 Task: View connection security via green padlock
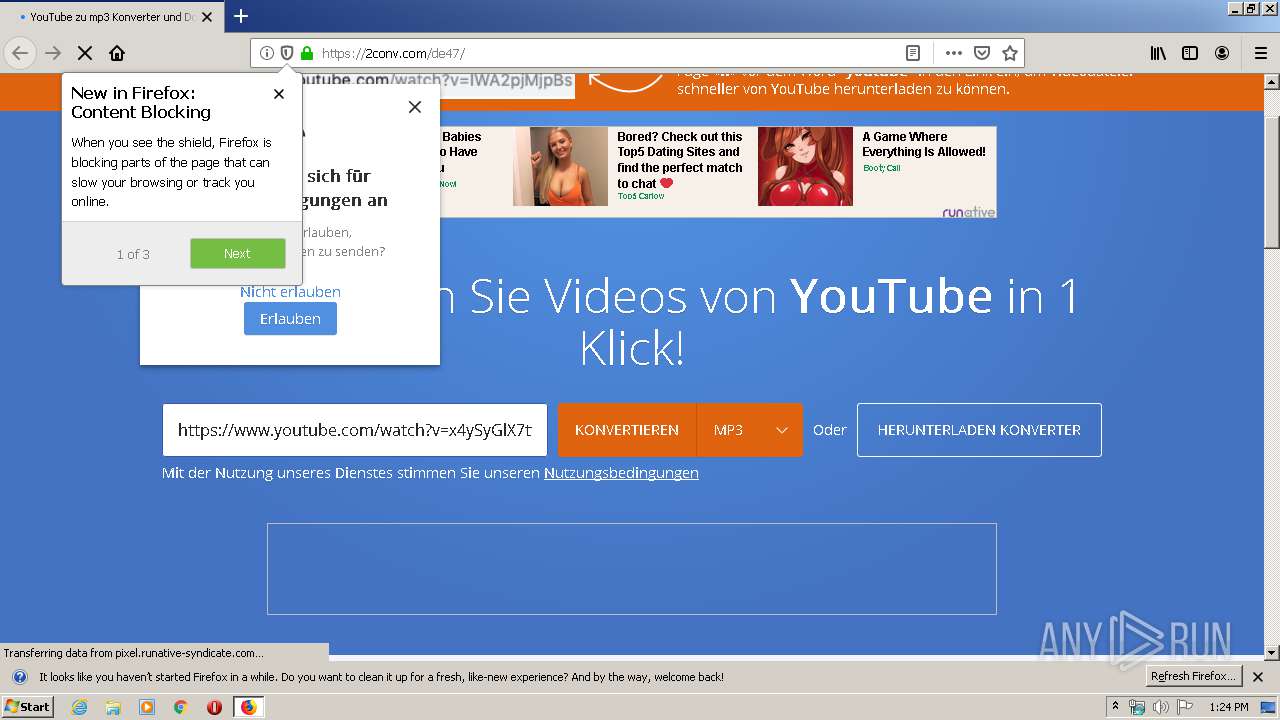coord(307,53)
